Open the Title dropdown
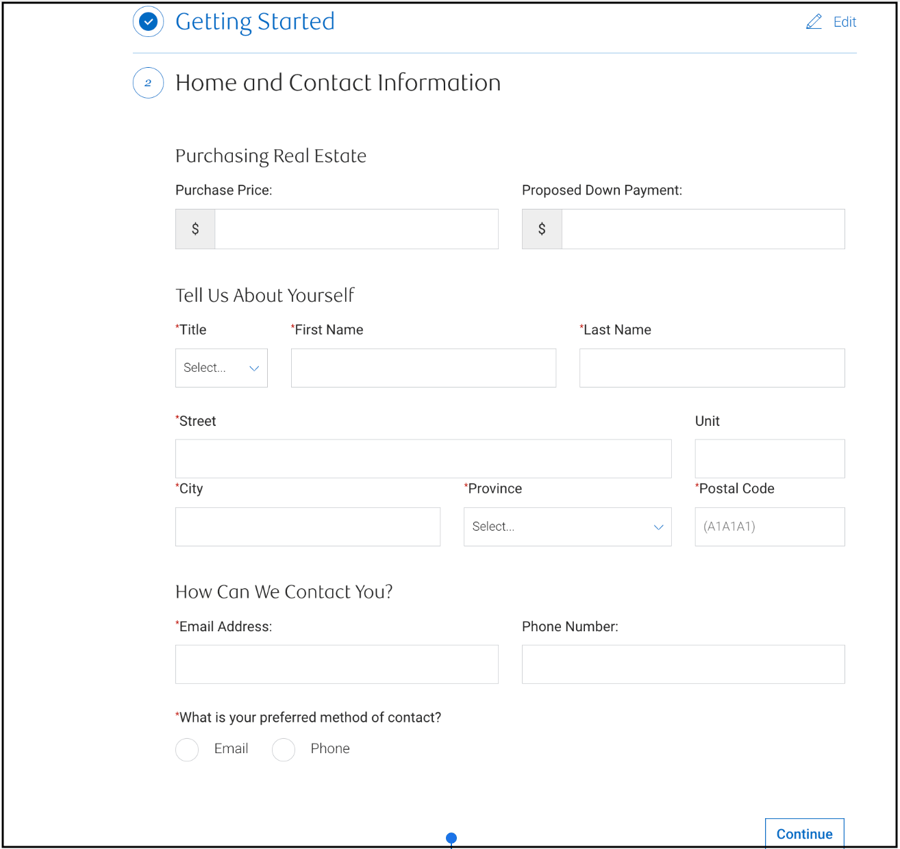Screen dimensions: 900x849 (x=221, y=368)
